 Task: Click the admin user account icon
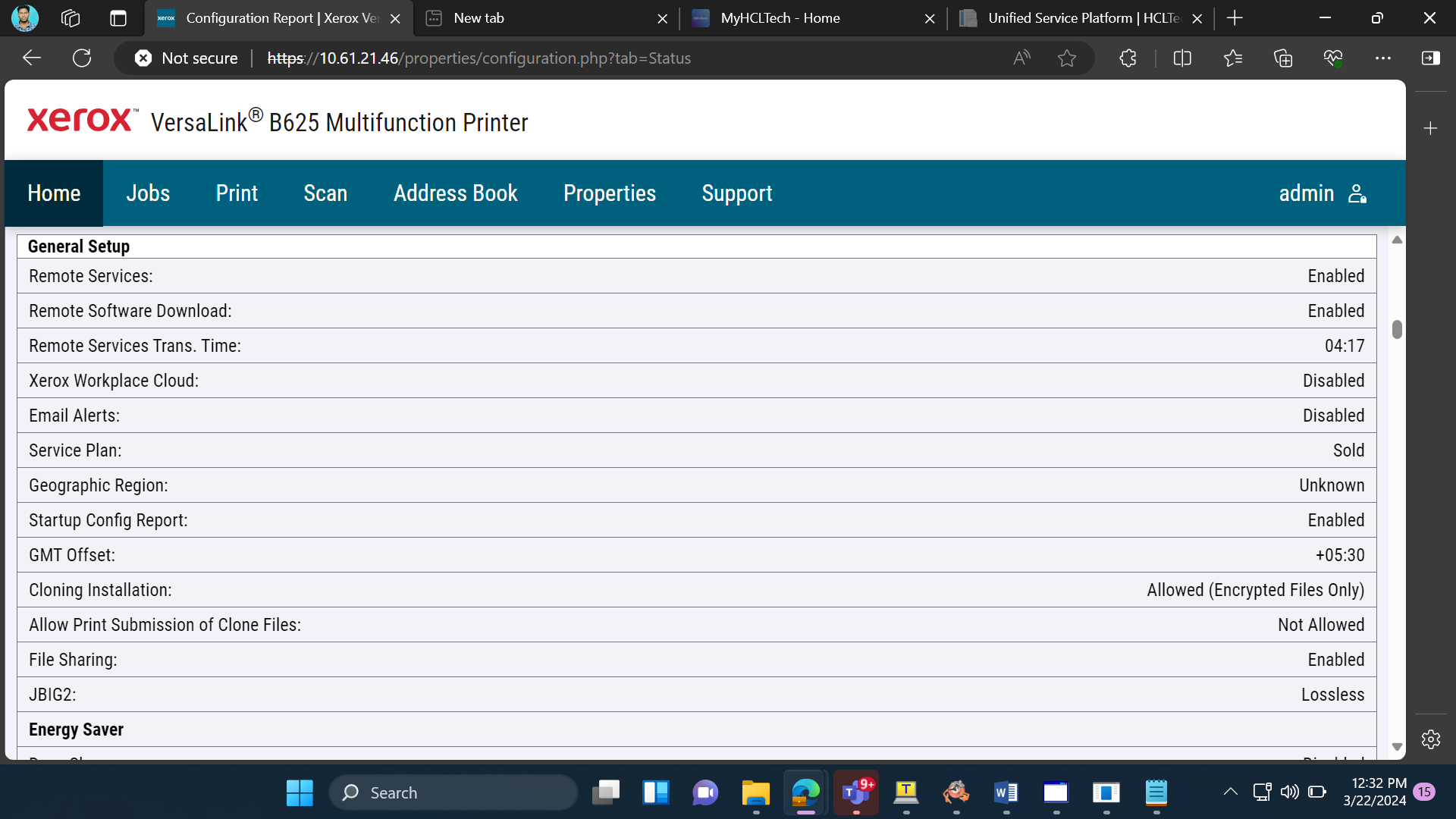1357,193
